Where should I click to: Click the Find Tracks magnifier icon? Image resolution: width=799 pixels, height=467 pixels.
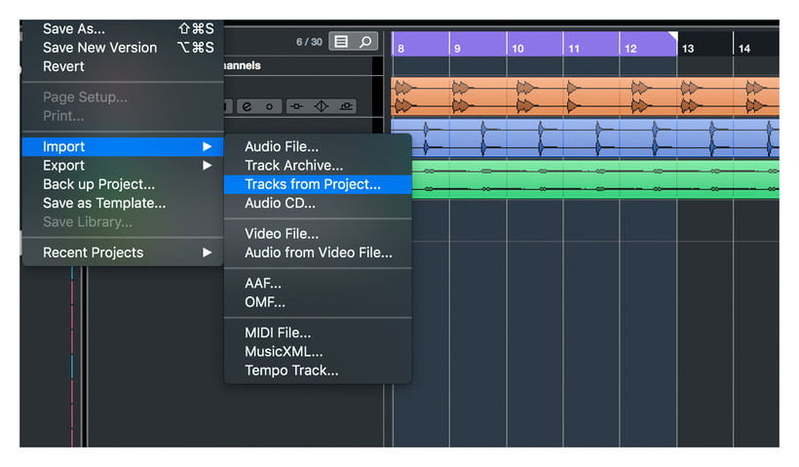coord(365,41)
